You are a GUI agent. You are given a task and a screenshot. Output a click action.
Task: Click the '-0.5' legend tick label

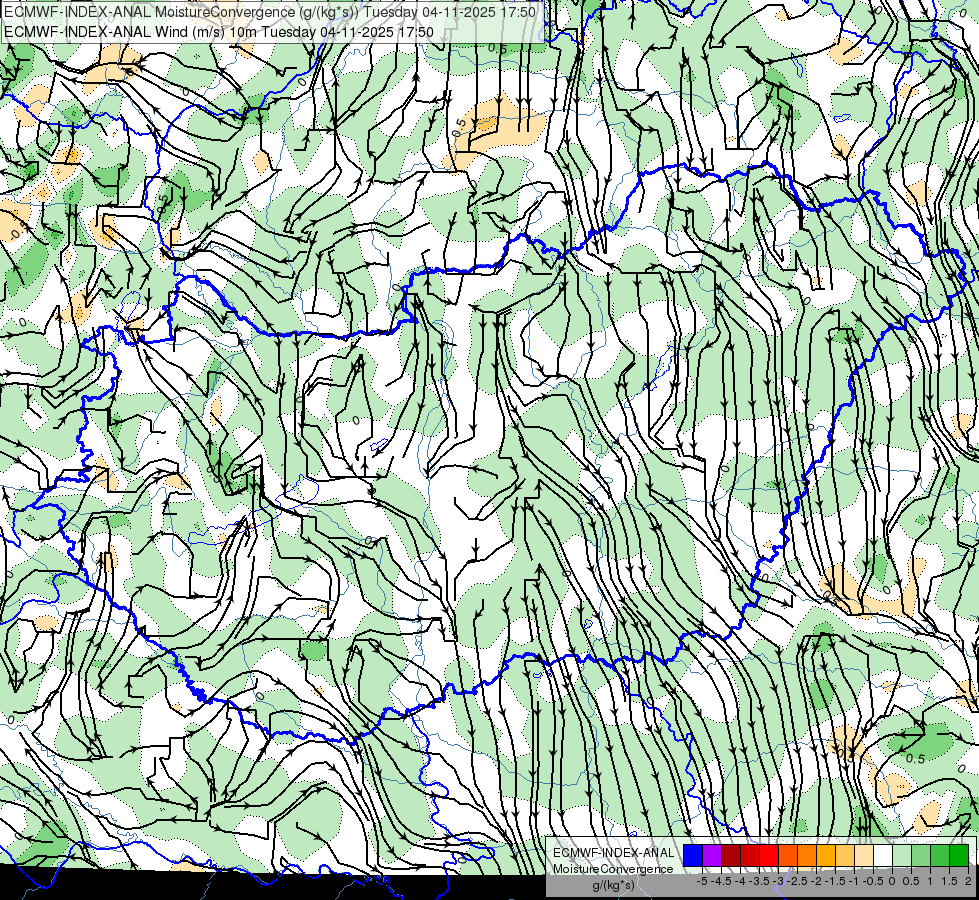point(873,881)
